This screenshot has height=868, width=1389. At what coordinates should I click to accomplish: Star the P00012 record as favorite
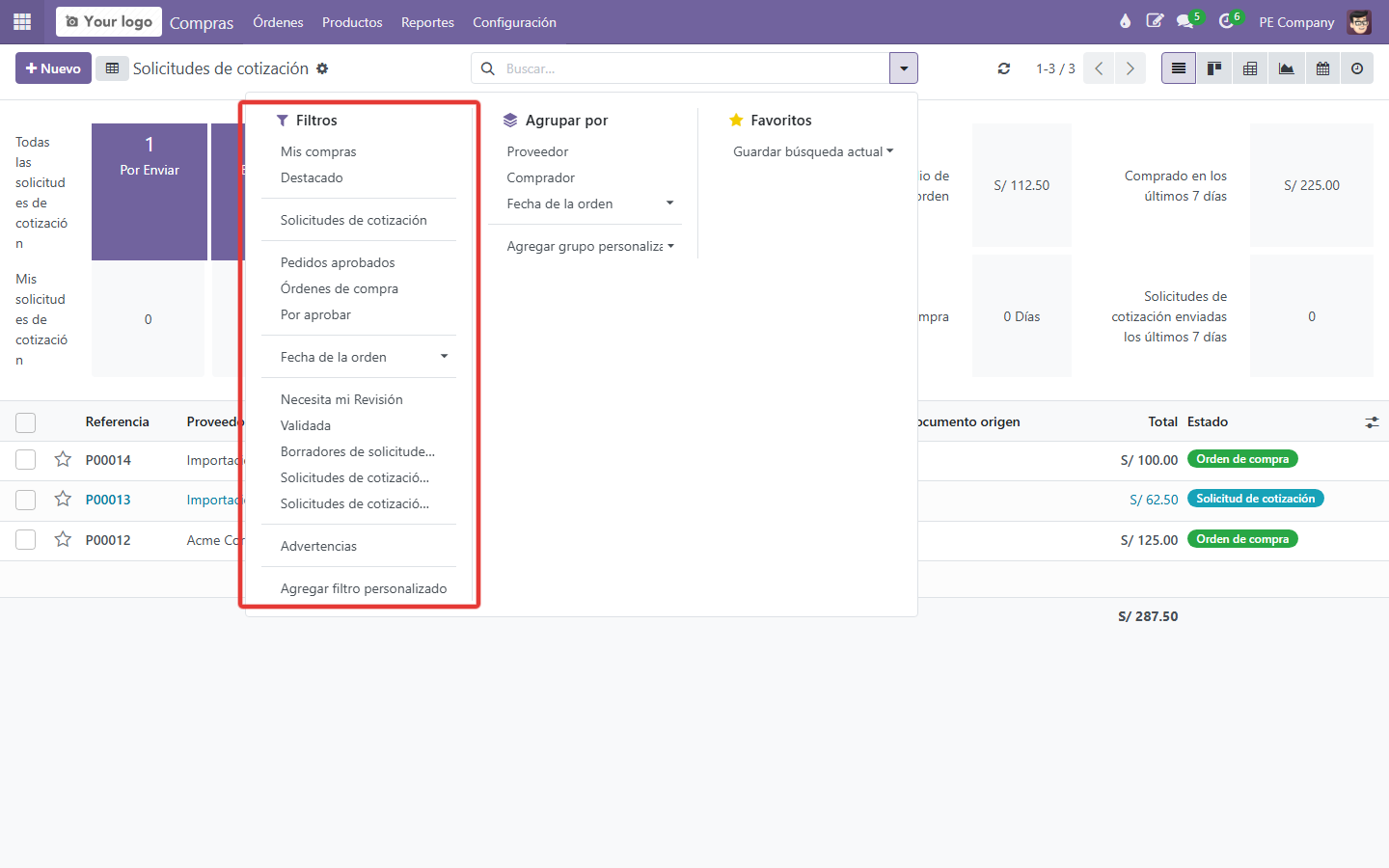point(63,539)
